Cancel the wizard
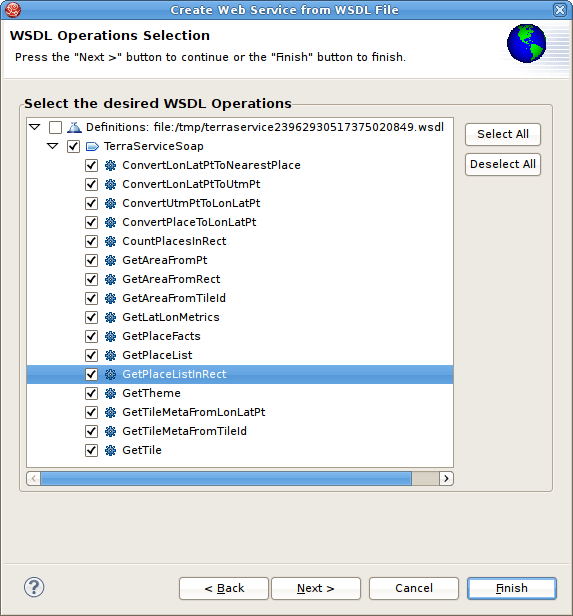 pyautogui.click(x=414, y=588)
